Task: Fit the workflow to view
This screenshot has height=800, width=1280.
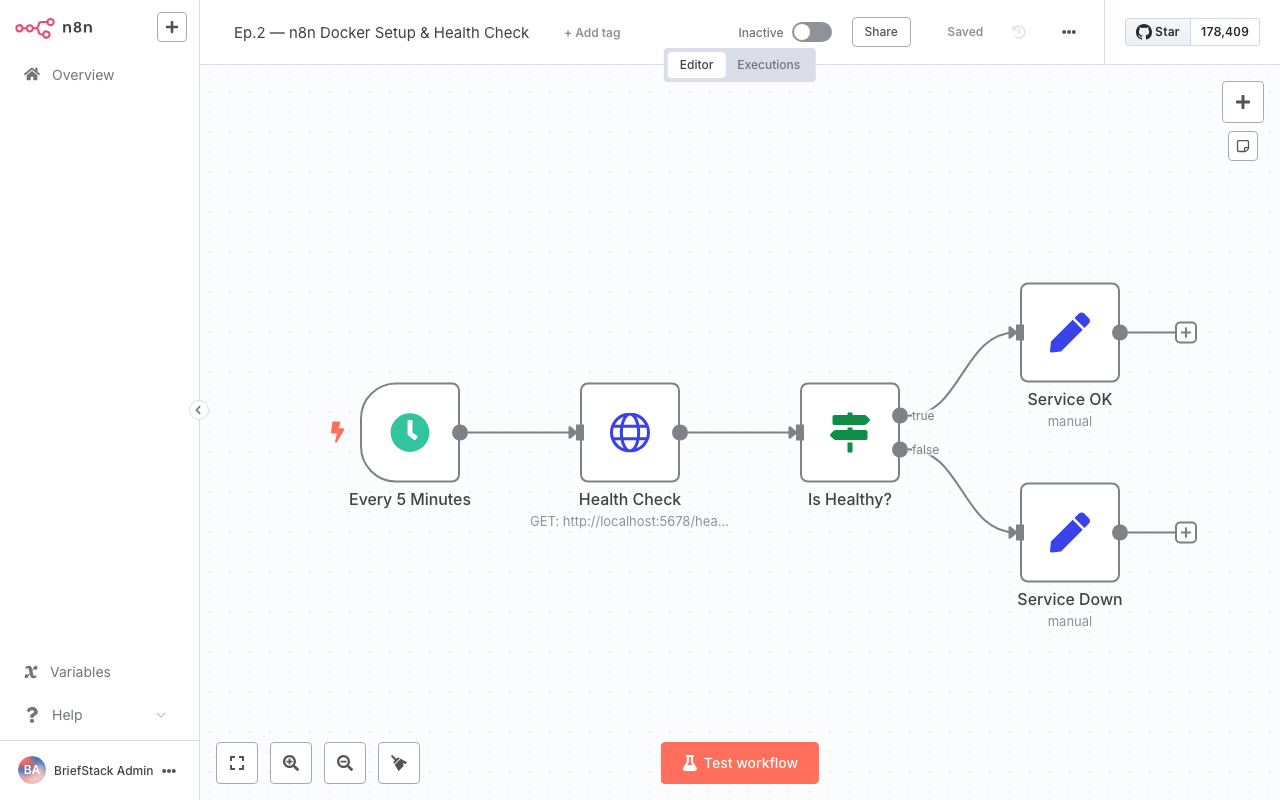Action: 237,763
